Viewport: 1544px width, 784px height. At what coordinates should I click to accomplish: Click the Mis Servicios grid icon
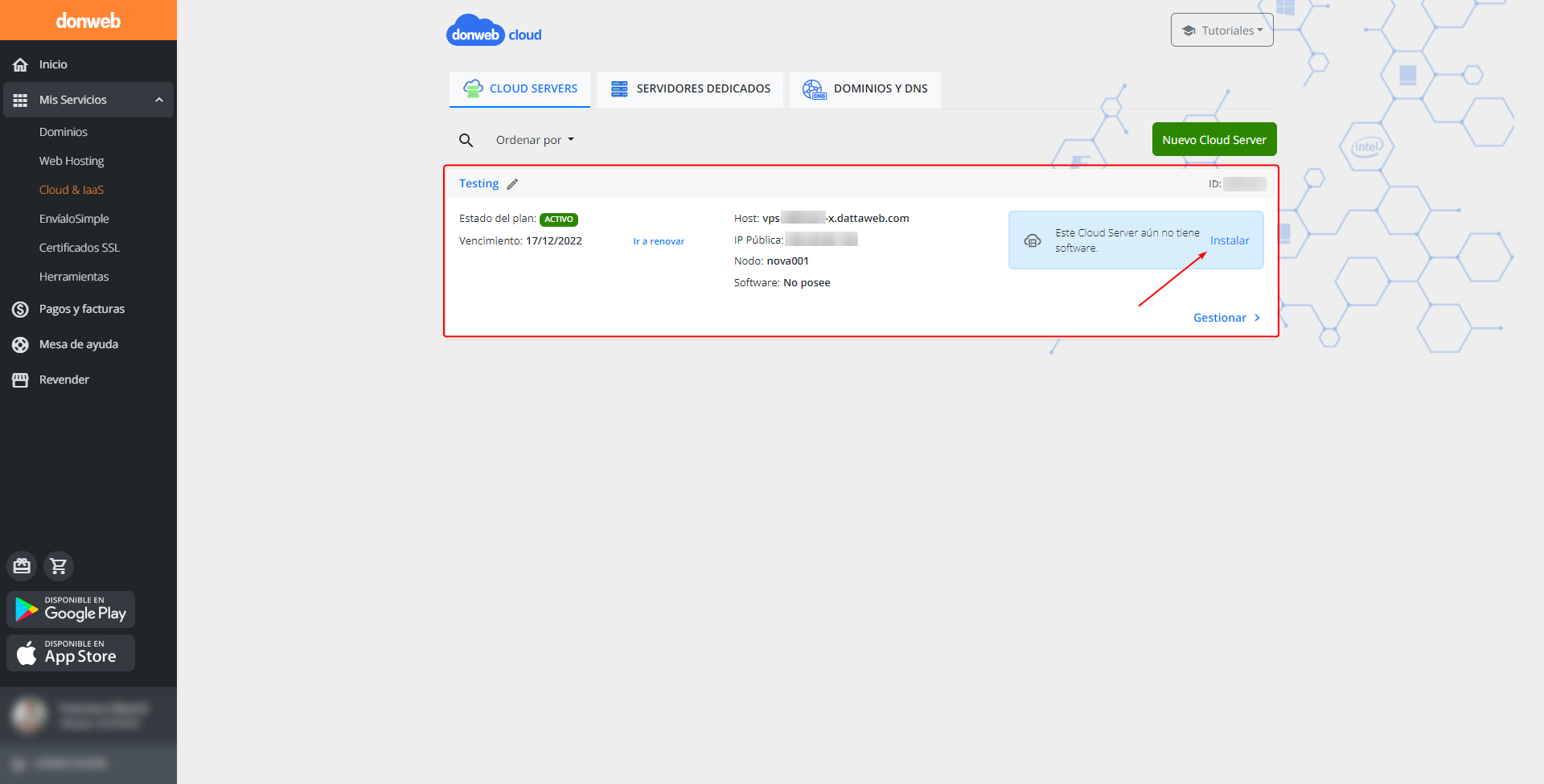[x=20, y=100]
